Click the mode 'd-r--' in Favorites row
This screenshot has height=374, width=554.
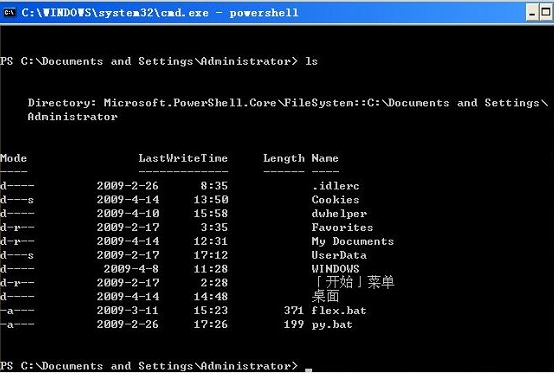(x=17, y=227)
